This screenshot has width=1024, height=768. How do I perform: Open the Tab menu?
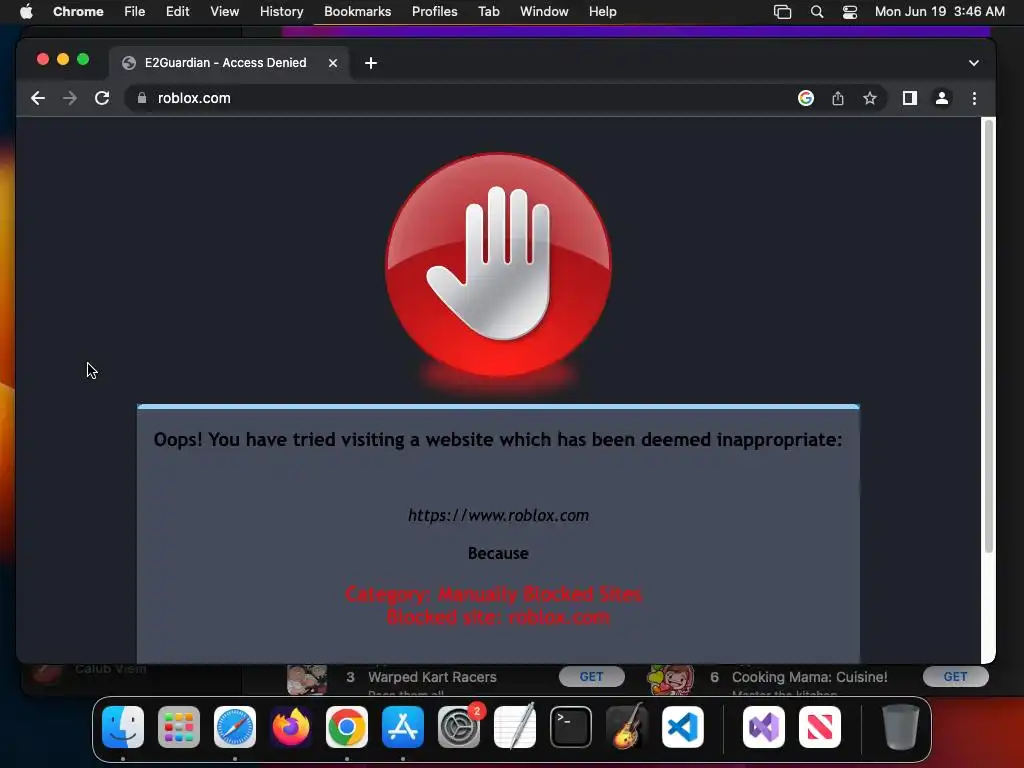click(488, 11)
